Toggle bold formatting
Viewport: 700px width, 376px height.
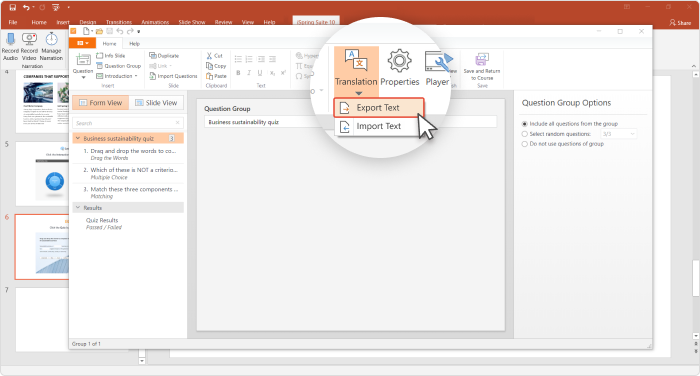pos(238,73)
